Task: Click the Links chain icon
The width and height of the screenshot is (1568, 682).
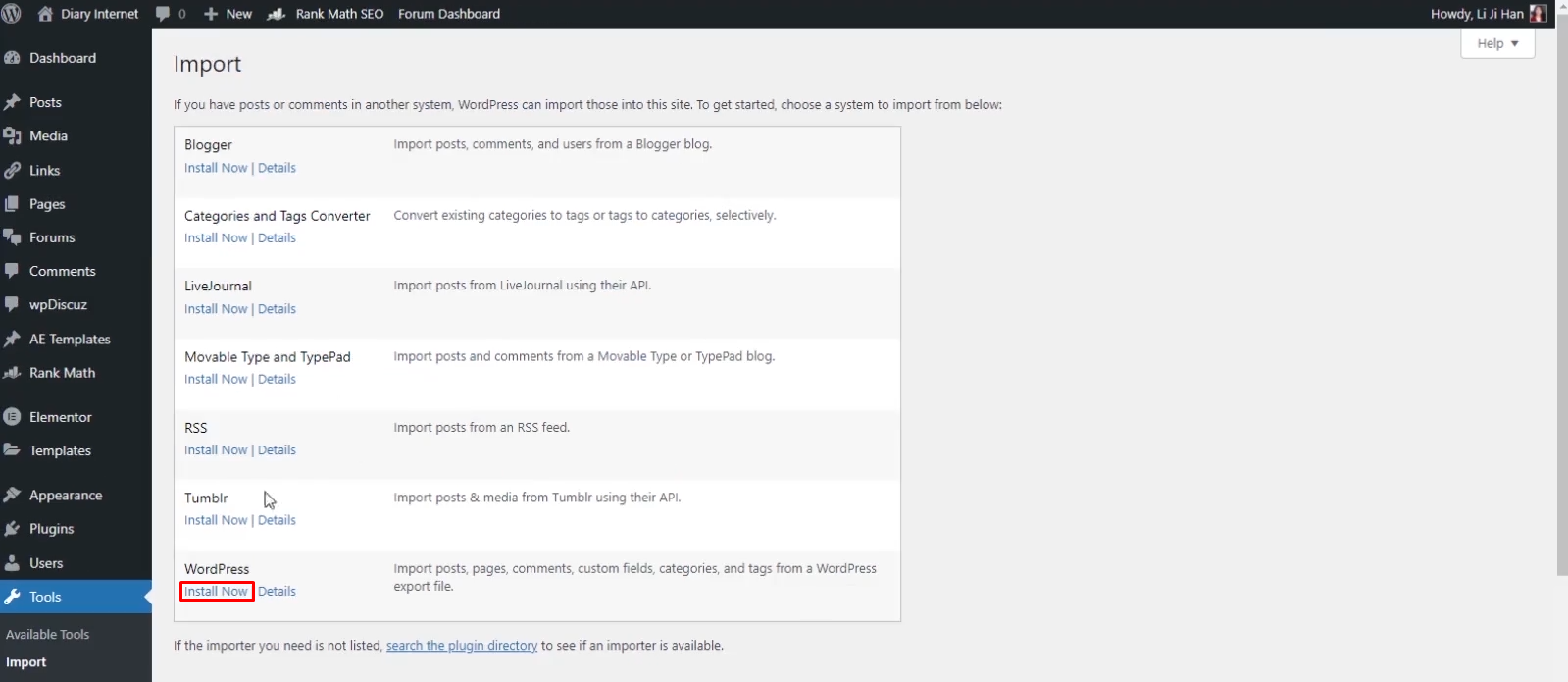Action: 12,171
